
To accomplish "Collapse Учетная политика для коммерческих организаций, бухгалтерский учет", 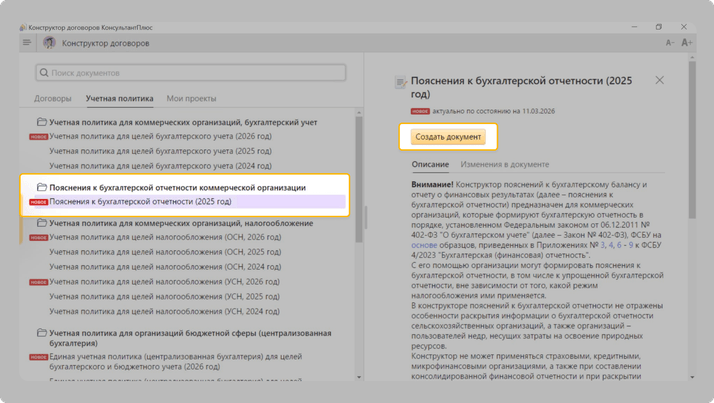I will tap(183, 122).
